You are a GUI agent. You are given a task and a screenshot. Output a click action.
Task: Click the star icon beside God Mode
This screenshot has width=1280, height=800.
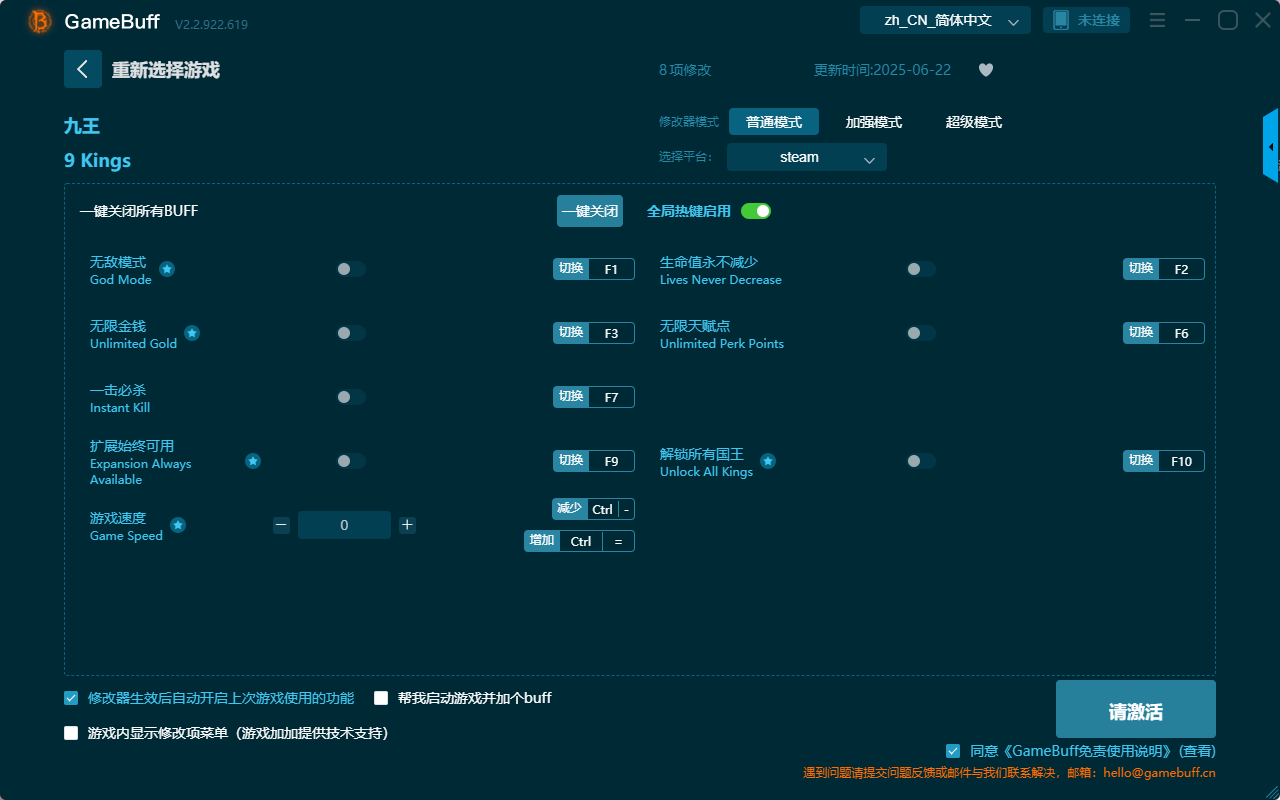166,269
